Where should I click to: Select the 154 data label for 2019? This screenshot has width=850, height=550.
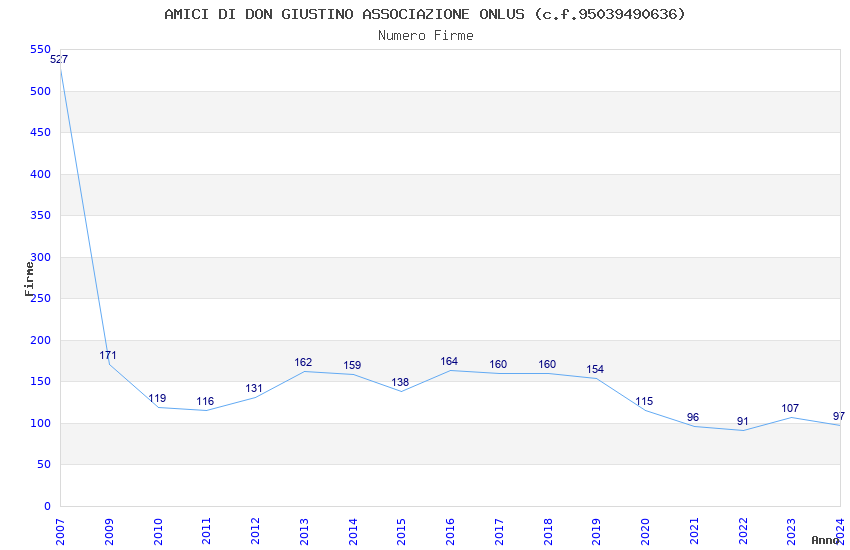595,370
